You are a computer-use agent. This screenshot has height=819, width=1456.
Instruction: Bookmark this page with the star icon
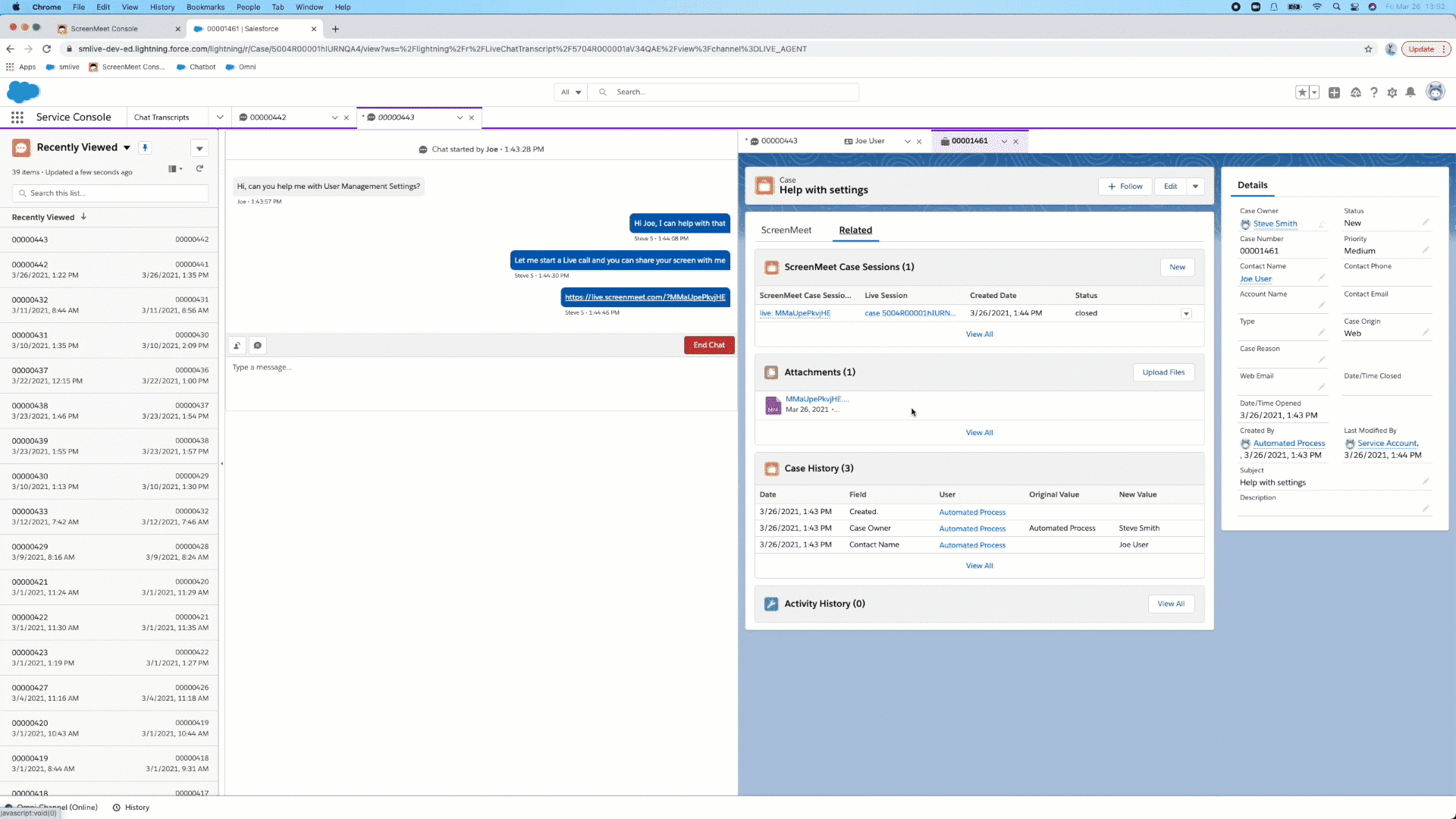coord(1368,49)
